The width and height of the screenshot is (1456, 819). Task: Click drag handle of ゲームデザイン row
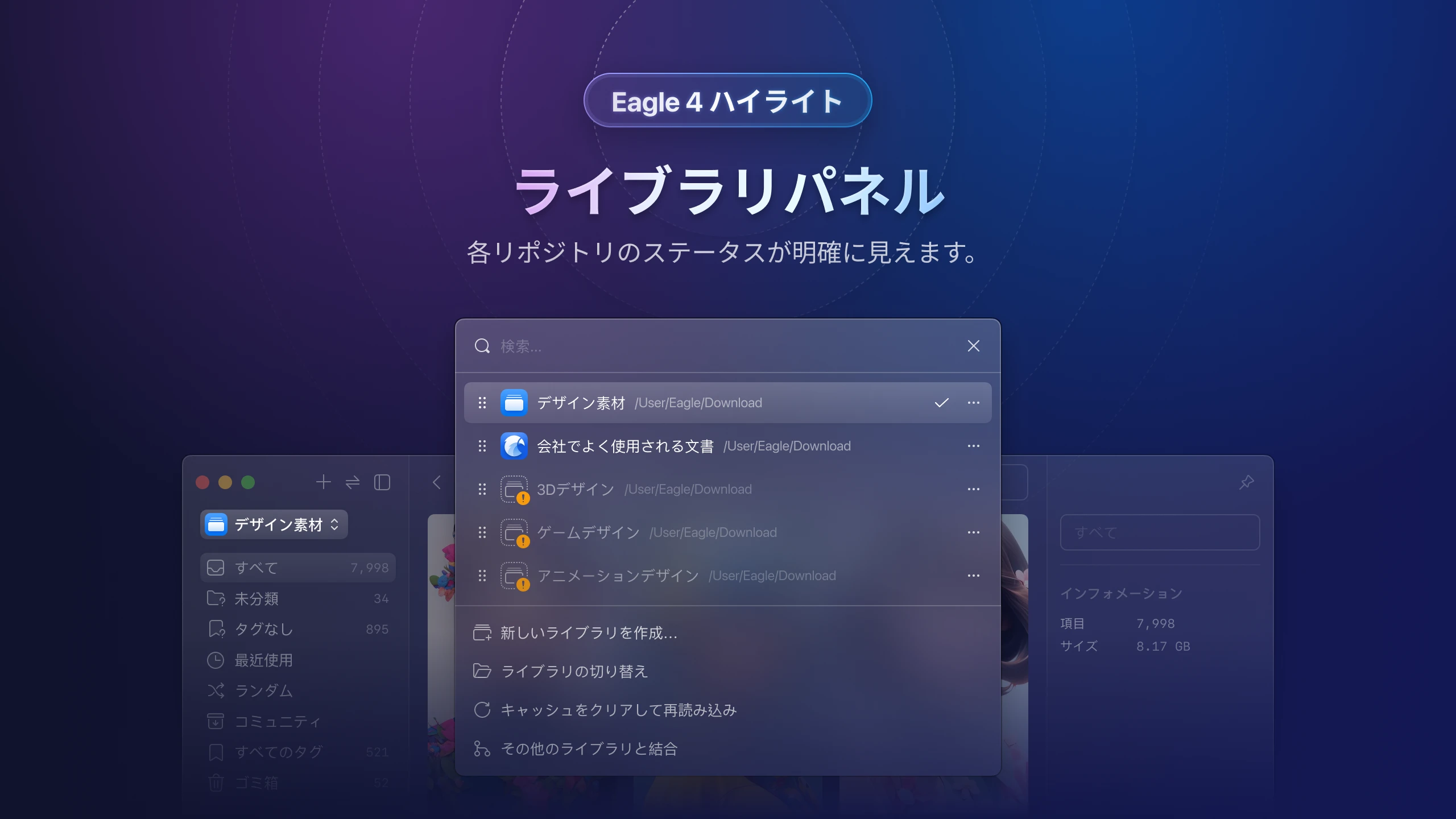[x=482, y=532]
